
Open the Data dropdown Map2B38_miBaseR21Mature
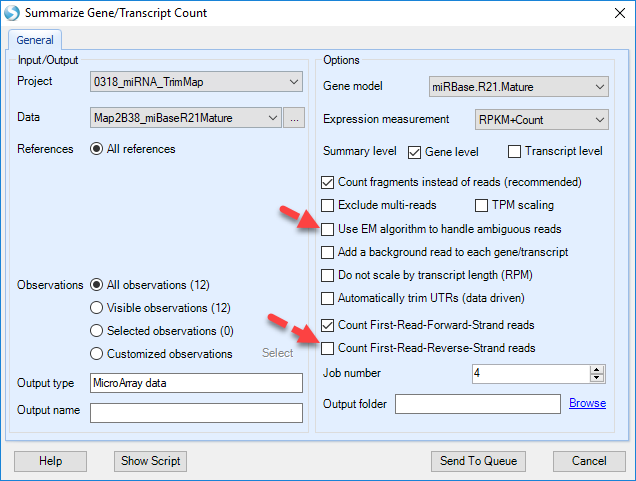186,118
